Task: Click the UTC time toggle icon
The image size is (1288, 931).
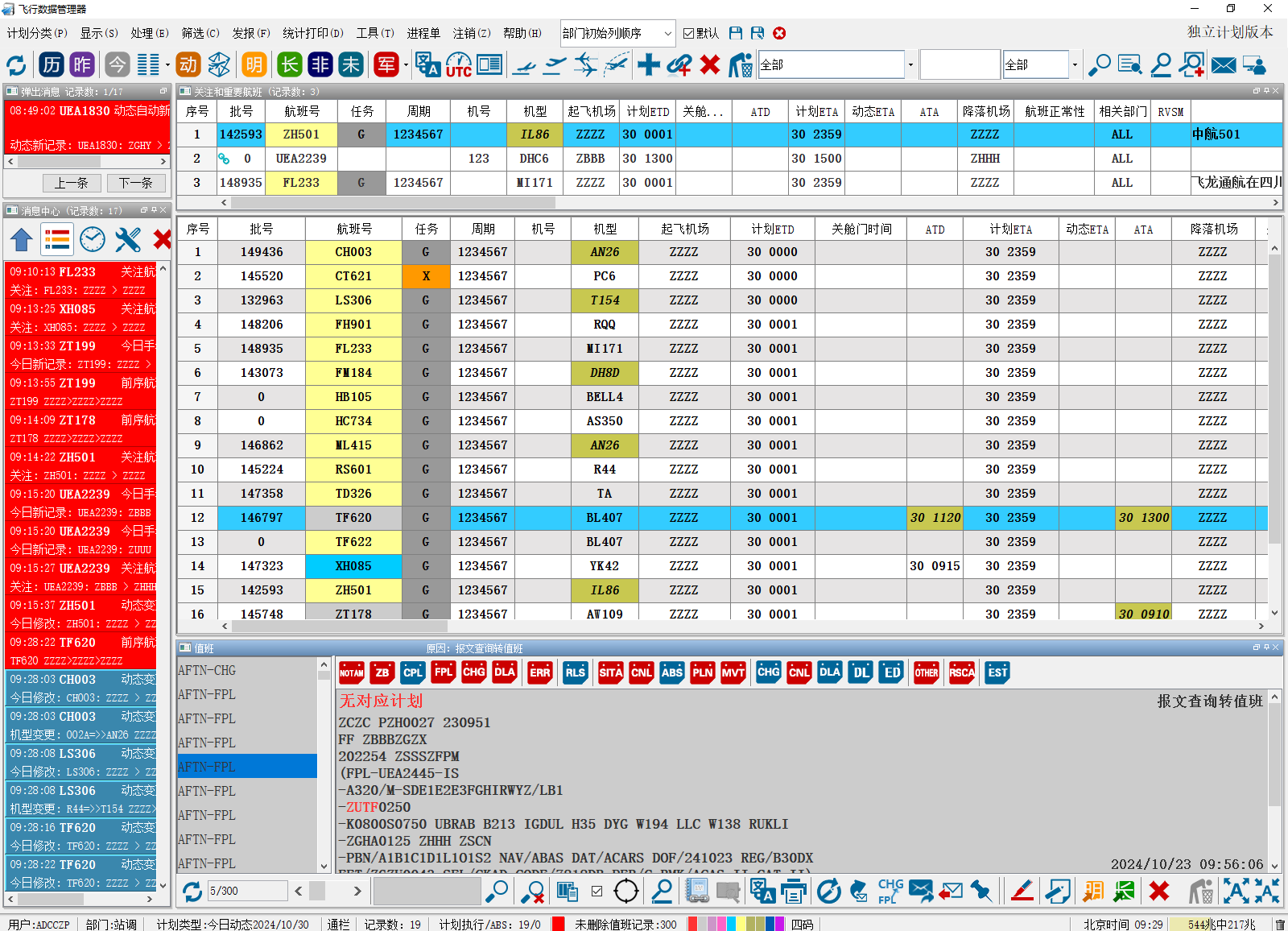Action: (x=459, y=64)
